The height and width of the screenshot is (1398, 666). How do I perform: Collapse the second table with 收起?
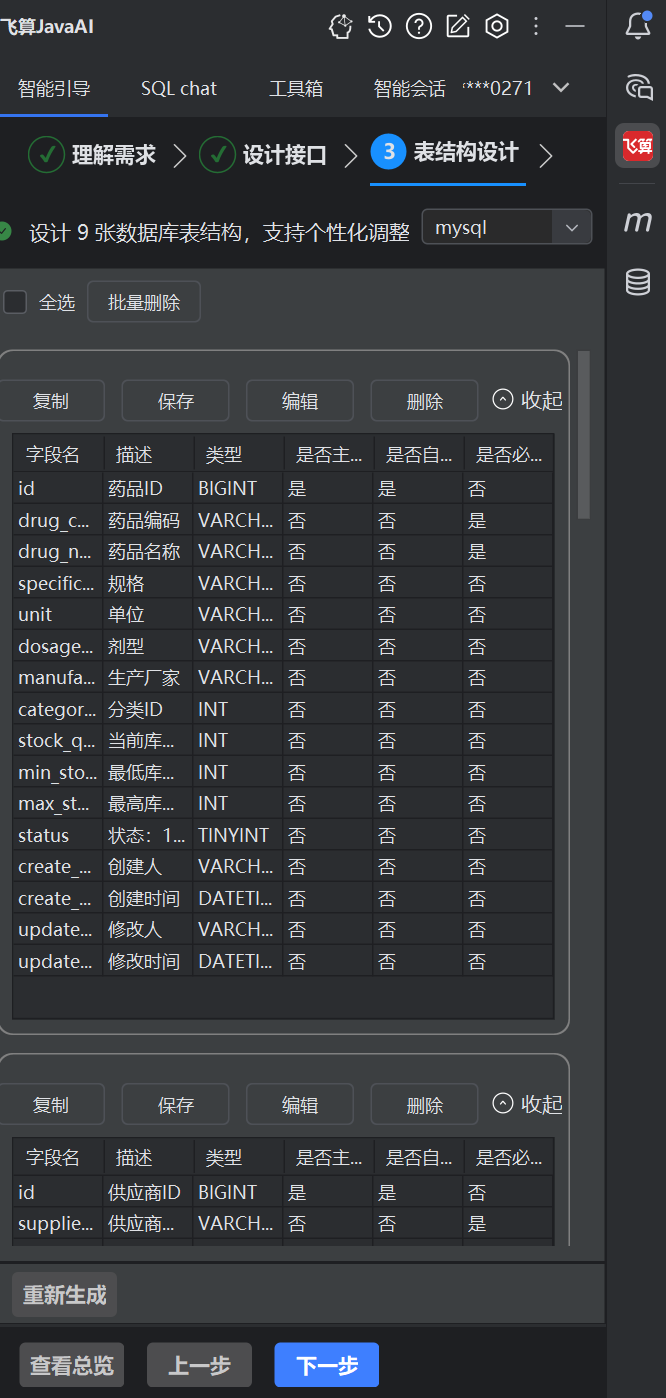(x=528, y=1104)
